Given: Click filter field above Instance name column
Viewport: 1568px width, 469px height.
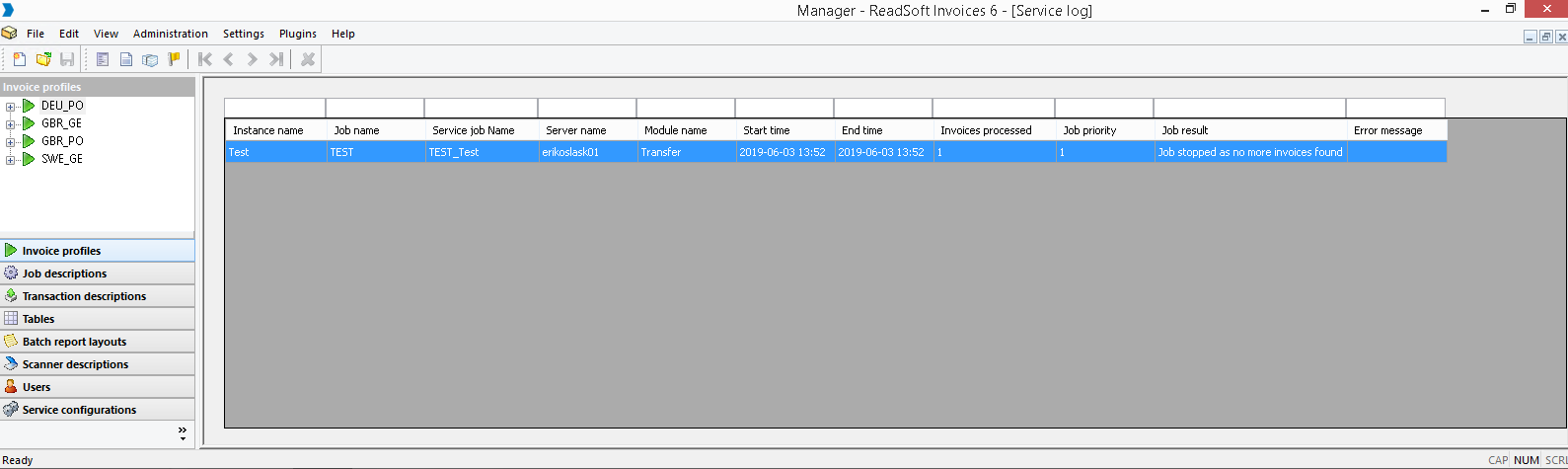Looking at the screenshot, I should click(274, 108).
